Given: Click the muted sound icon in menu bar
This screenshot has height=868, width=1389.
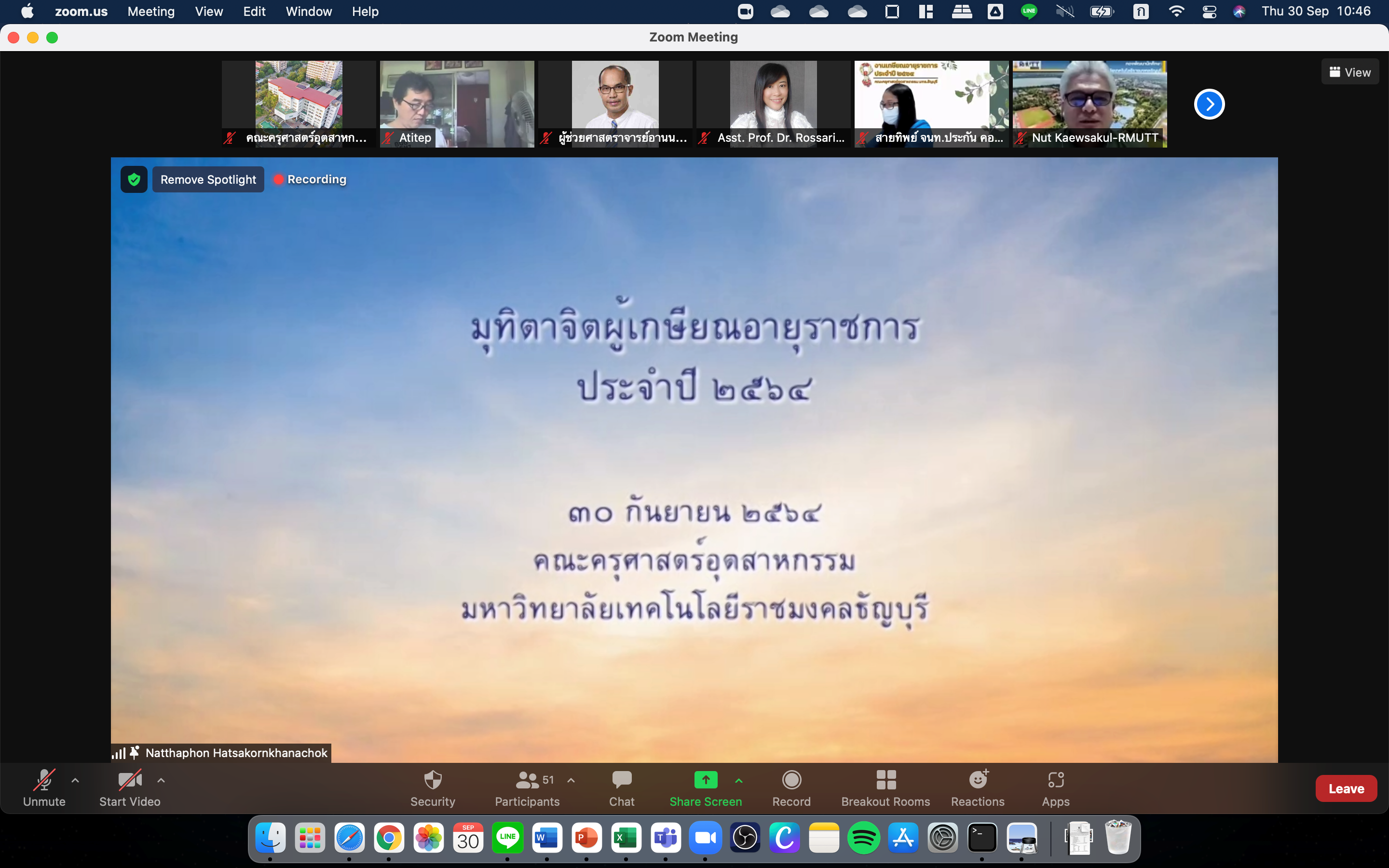Looking at the screenshot, I should pos(1065,12).
